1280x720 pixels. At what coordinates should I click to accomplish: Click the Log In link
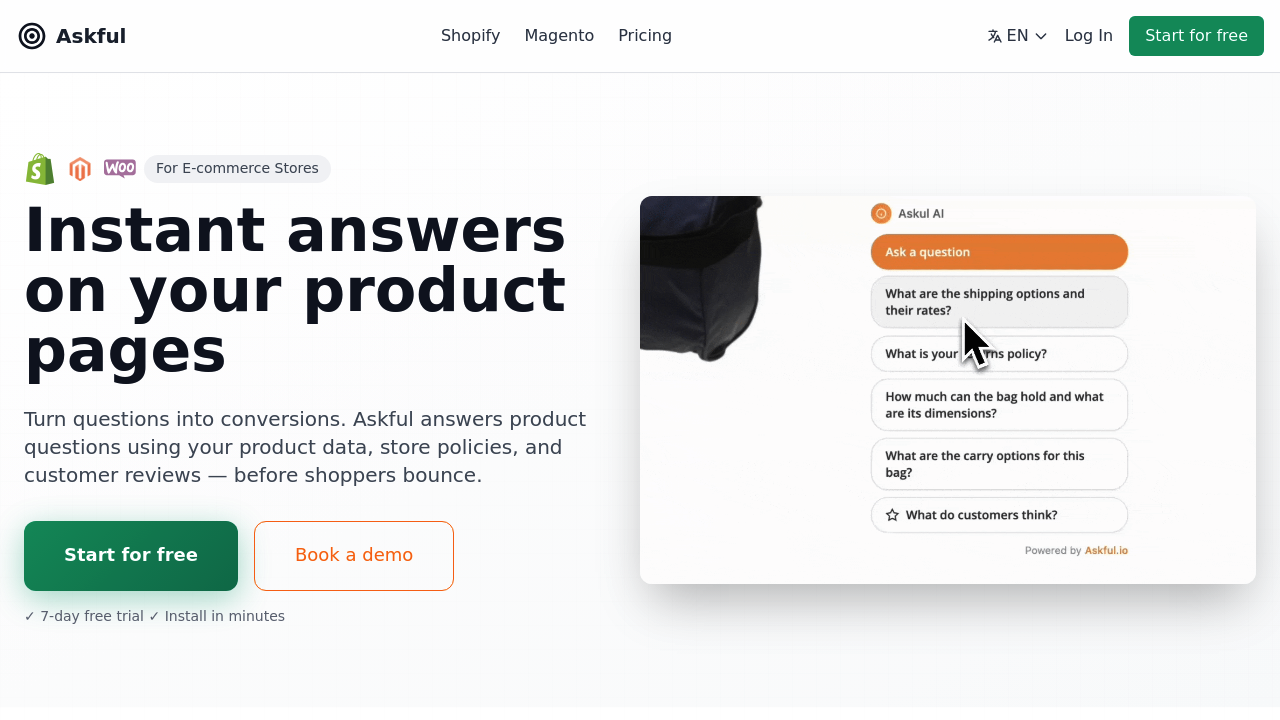point(1088,36)
